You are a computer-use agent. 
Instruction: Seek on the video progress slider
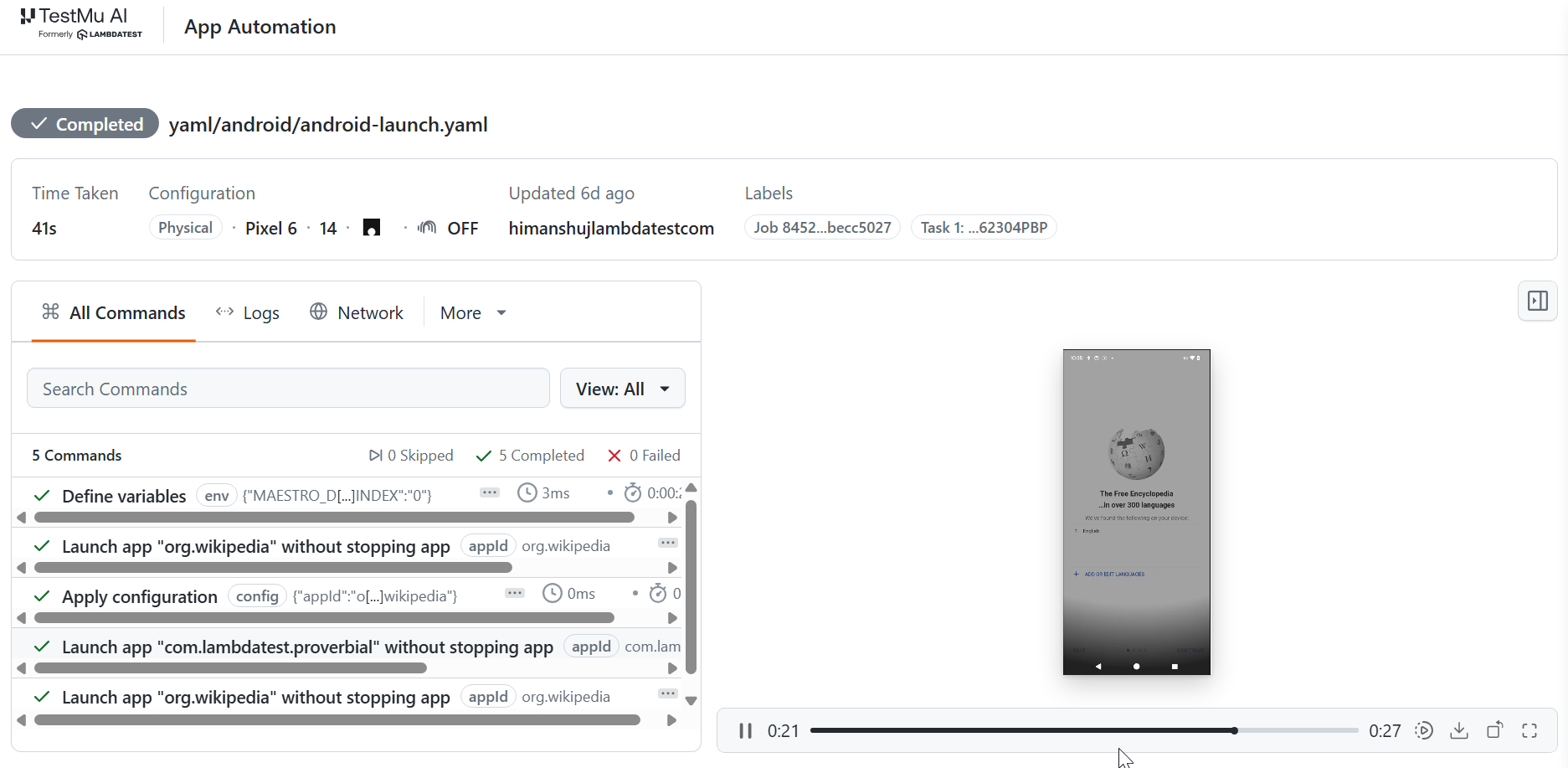(x=1084, y=730)
